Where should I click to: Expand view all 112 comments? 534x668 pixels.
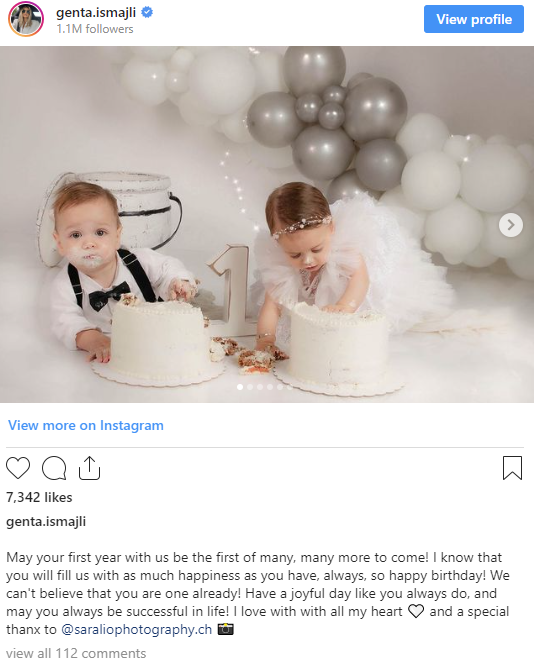pyautogui.click(x=76, y=653)
